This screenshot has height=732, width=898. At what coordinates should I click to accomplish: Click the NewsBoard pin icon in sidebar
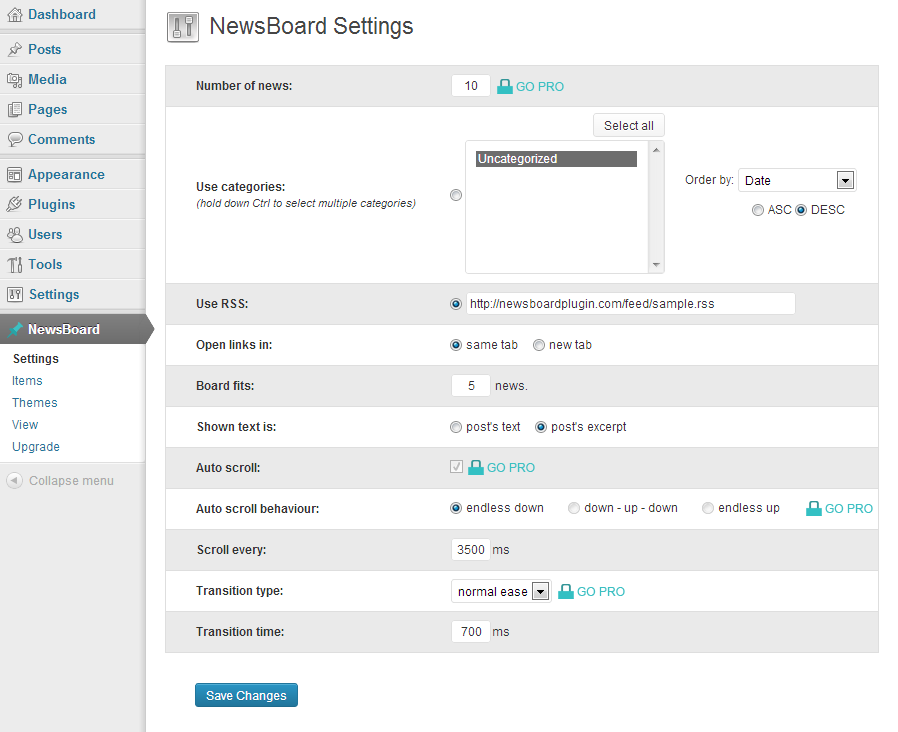tap(15, 329)
